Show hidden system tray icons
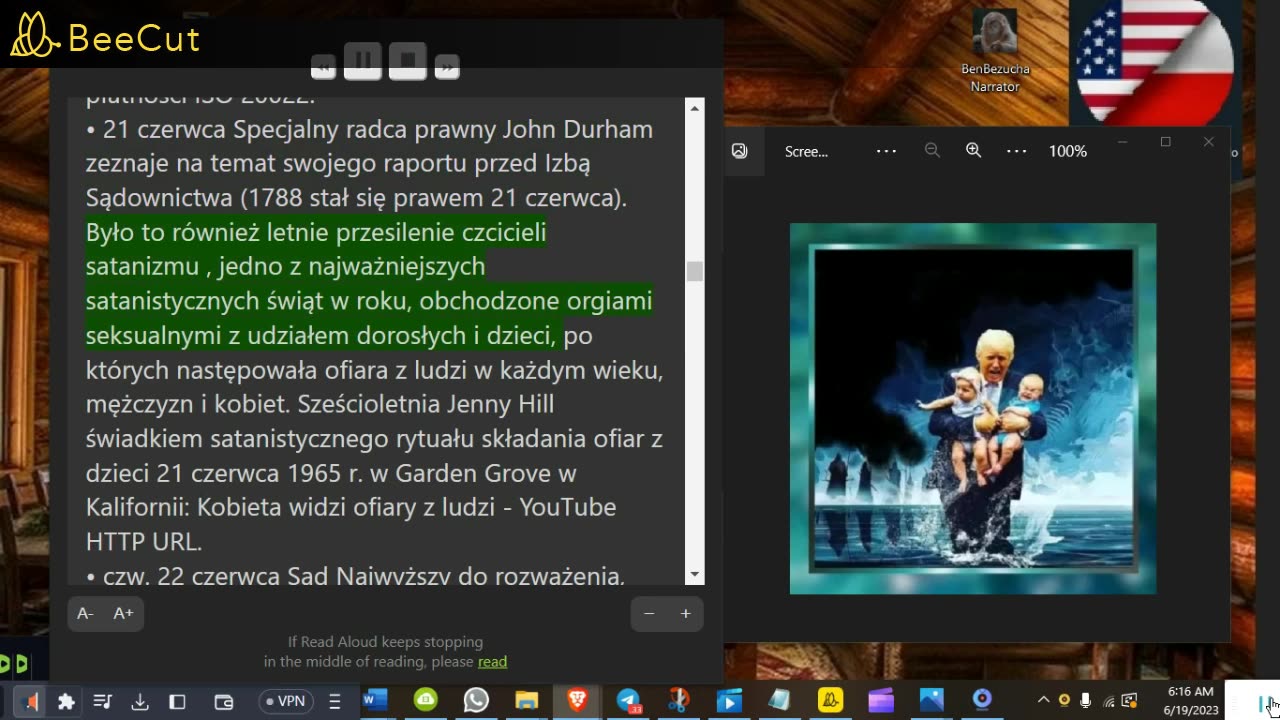 pyautogui.click(x=1043, y=701)
